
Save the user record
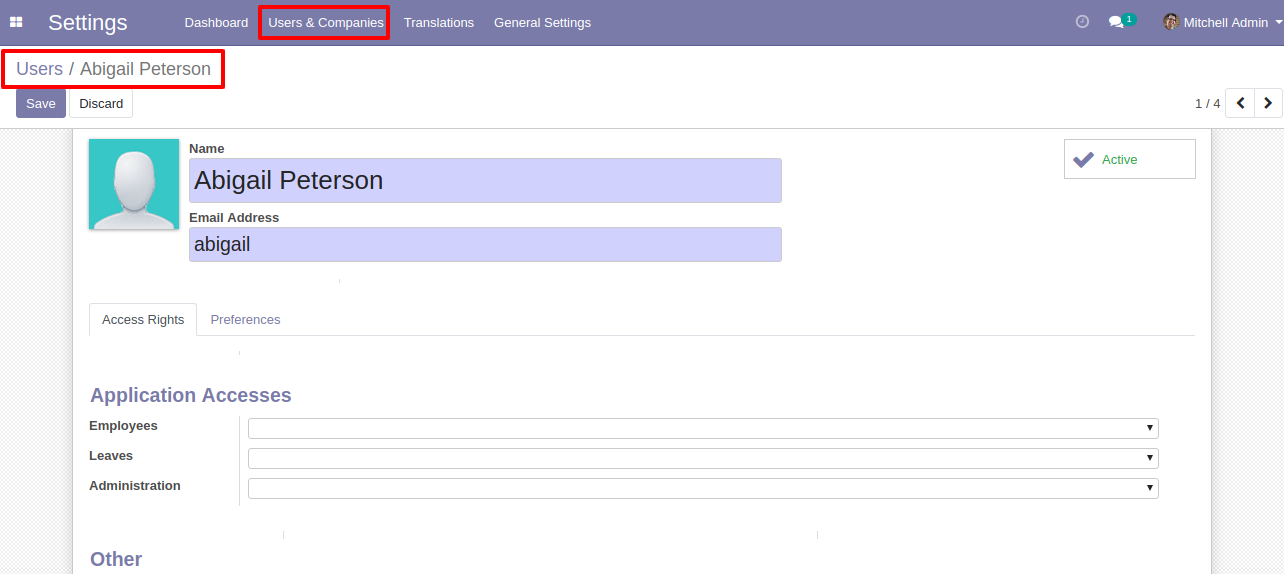pos(41,104)
